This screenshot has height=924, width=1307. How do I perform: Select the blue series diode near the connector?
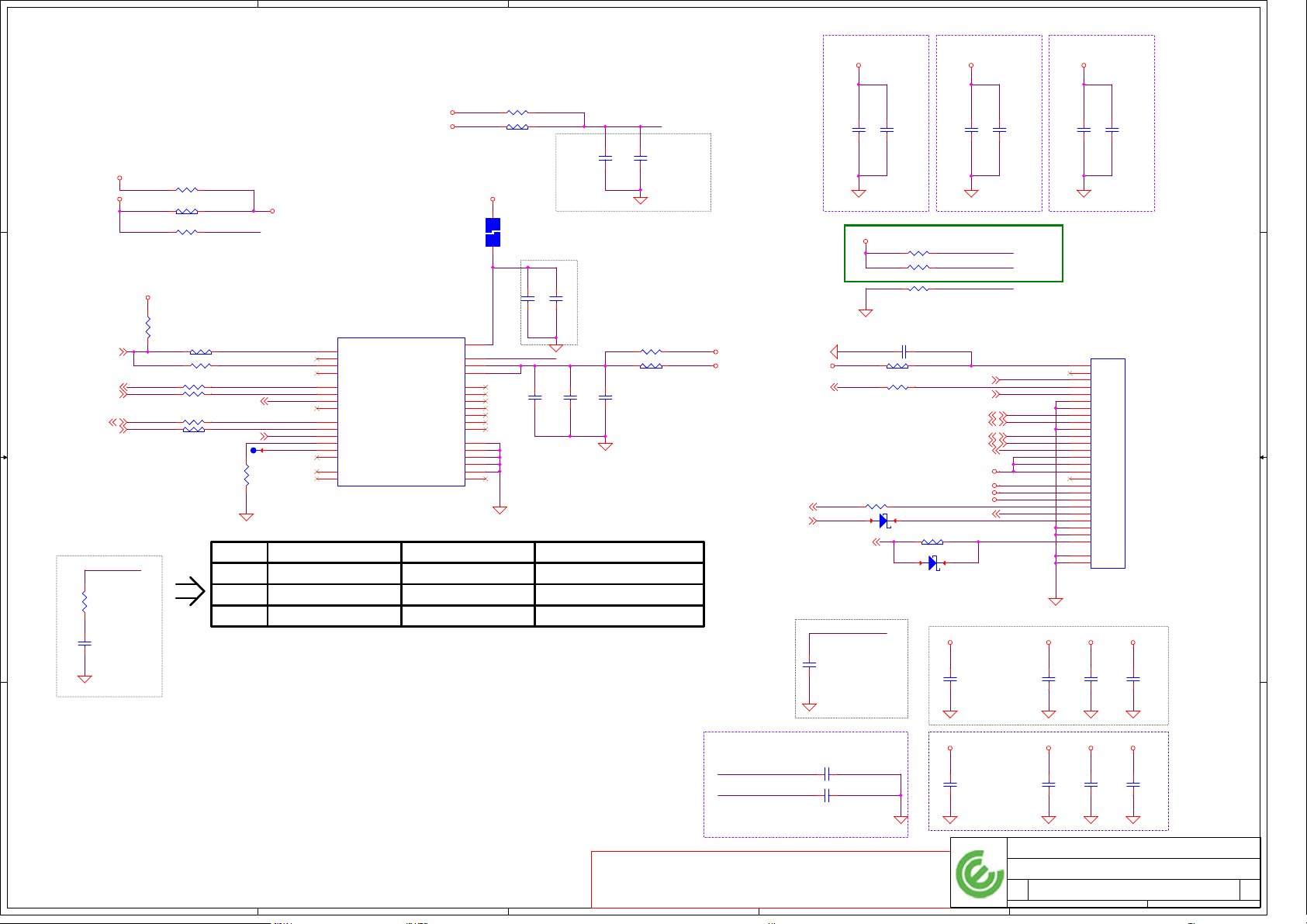point(883,521)
